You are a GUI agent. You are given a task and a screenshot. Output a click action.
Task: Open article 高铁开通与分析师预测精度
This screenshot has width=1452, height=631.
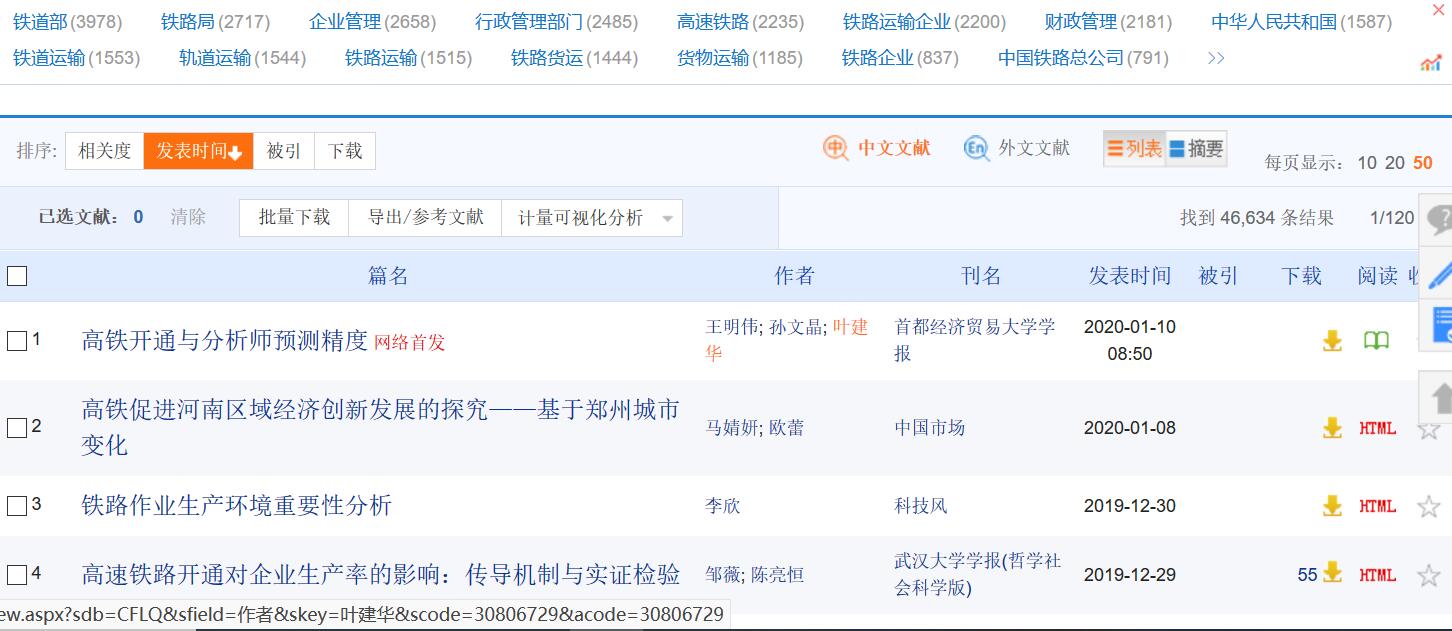[x=225, y=341]
